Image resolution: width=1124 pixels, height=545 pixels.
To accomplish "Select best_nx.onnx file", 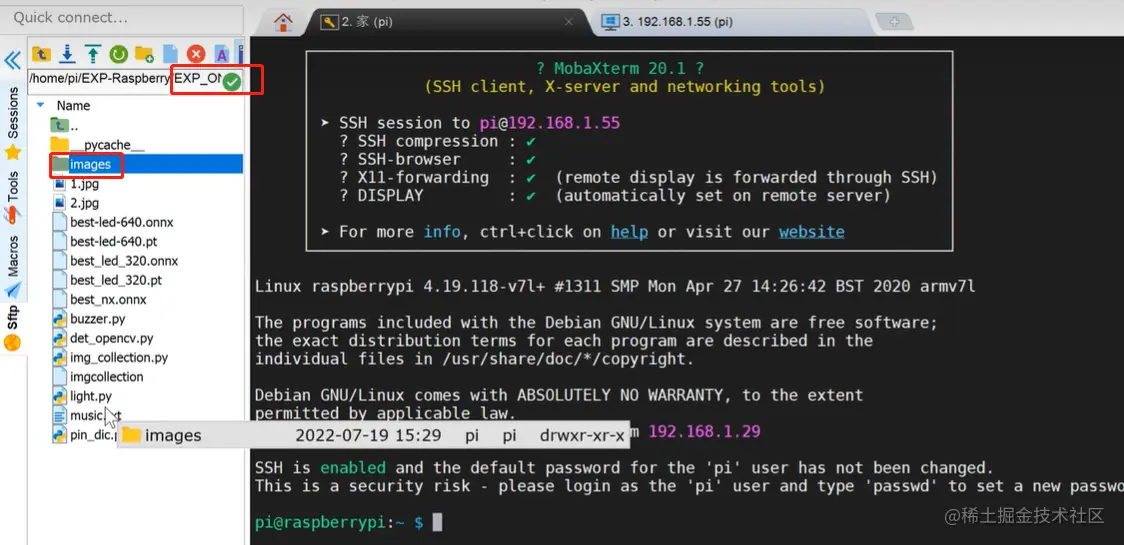I will coord(108,300).
